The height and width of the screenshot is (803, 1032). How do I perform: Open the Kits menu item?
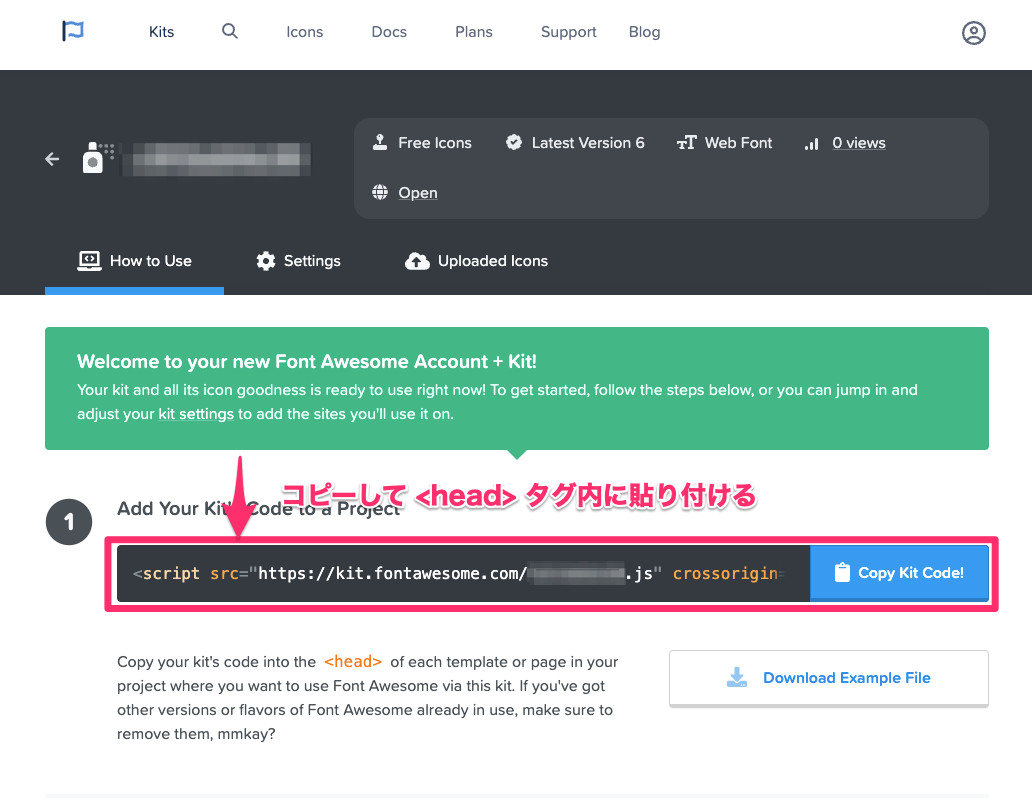[x=161, y=32]
